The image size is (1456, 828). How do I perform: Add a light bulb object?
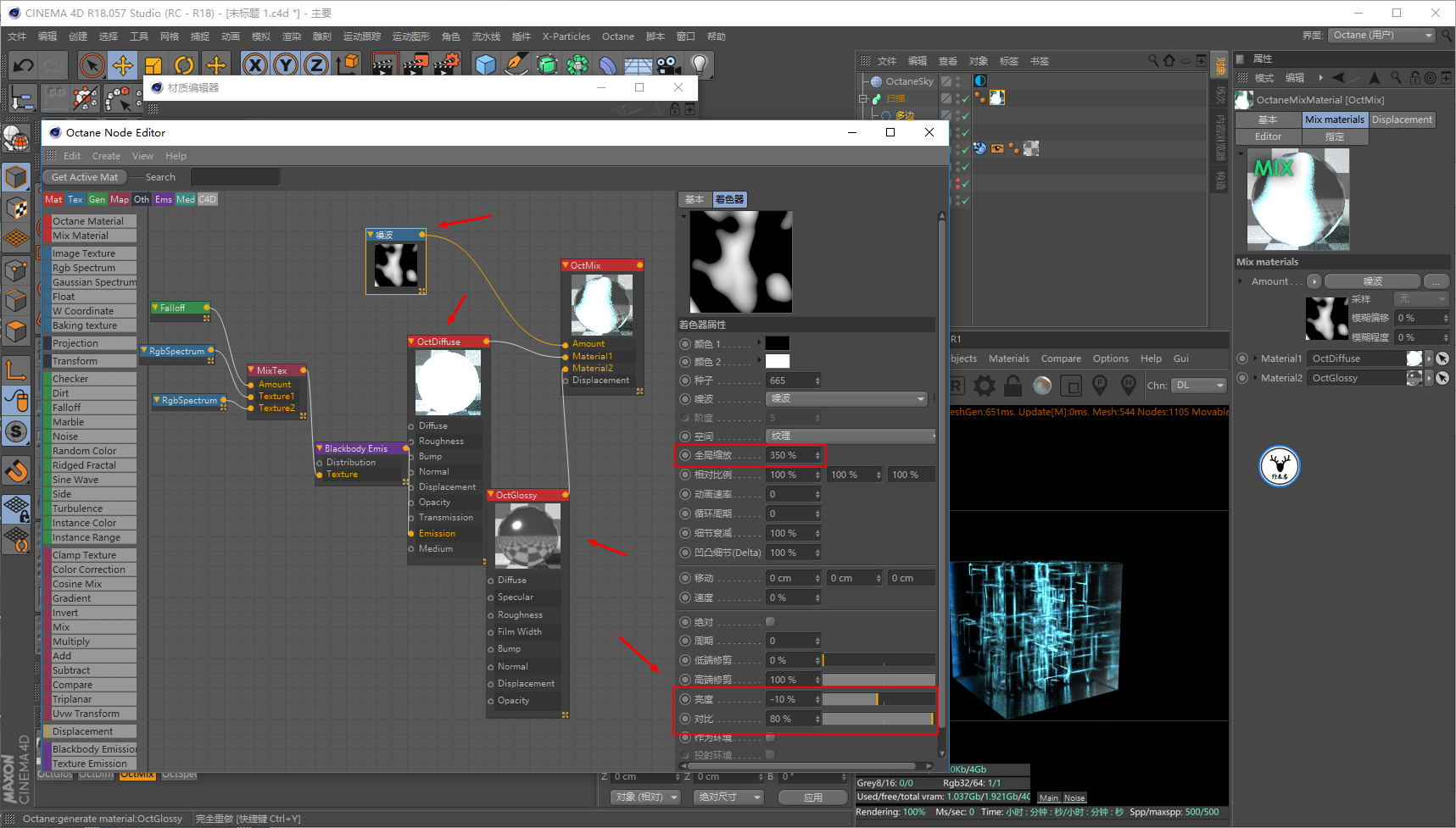click(x=699, y=65)
